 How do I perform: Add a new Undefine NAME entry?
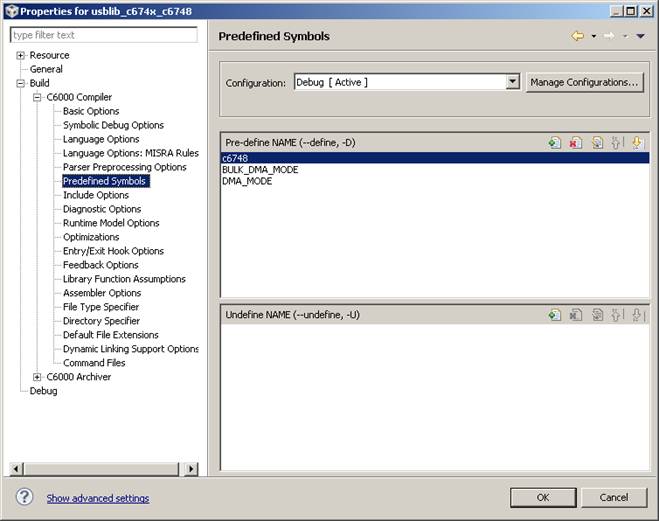pos(554,315)
